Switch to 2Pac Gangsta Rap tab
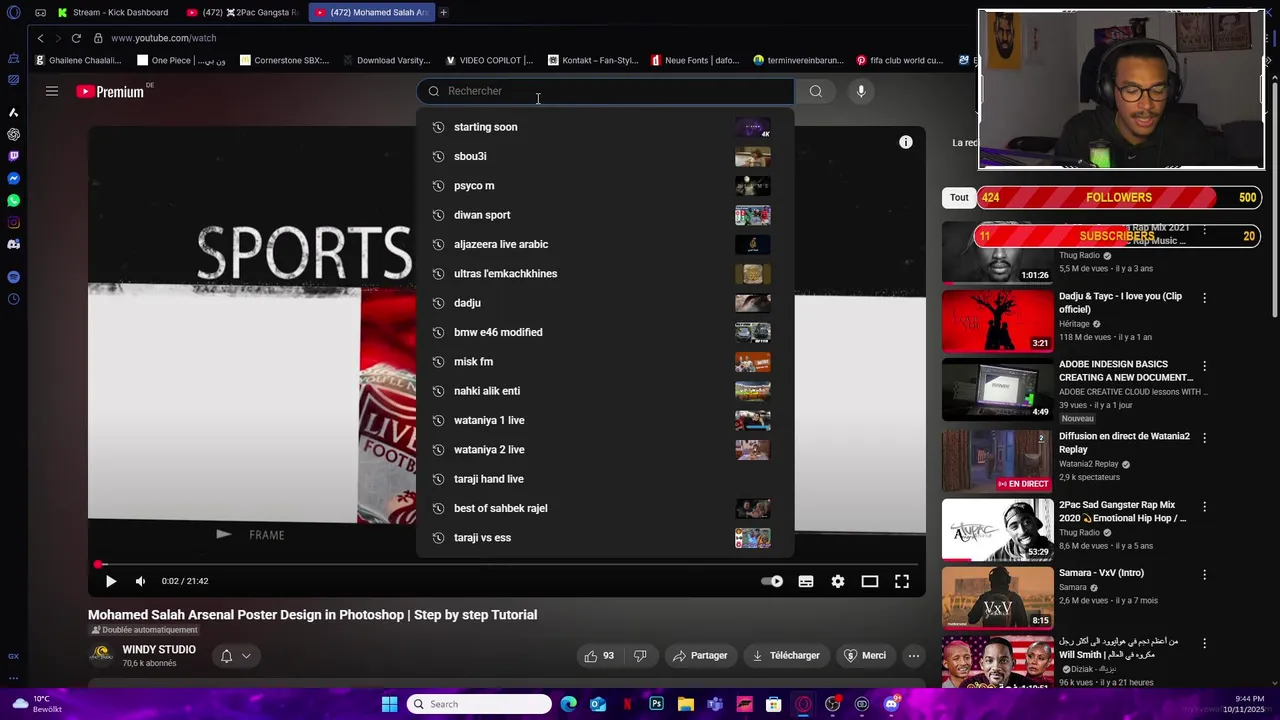Screen dimensions: 1280x720 point(242,12)
